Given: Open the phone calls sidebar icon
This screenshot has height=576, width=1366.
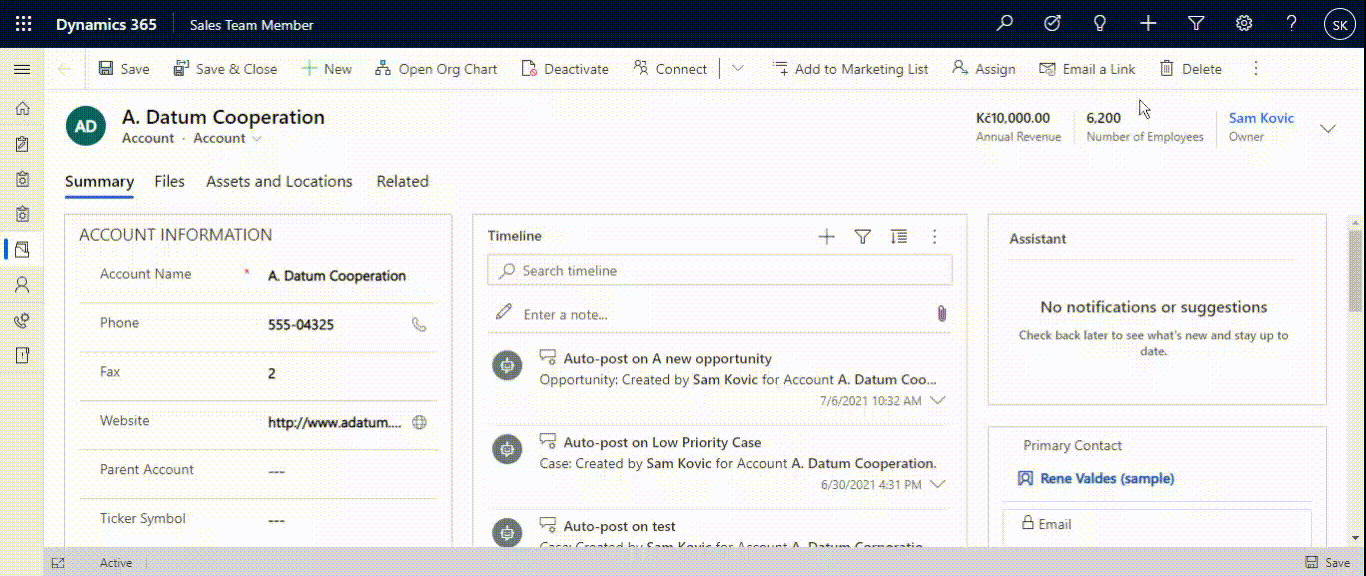Looking at the screenshot, I should pos(22,320).
